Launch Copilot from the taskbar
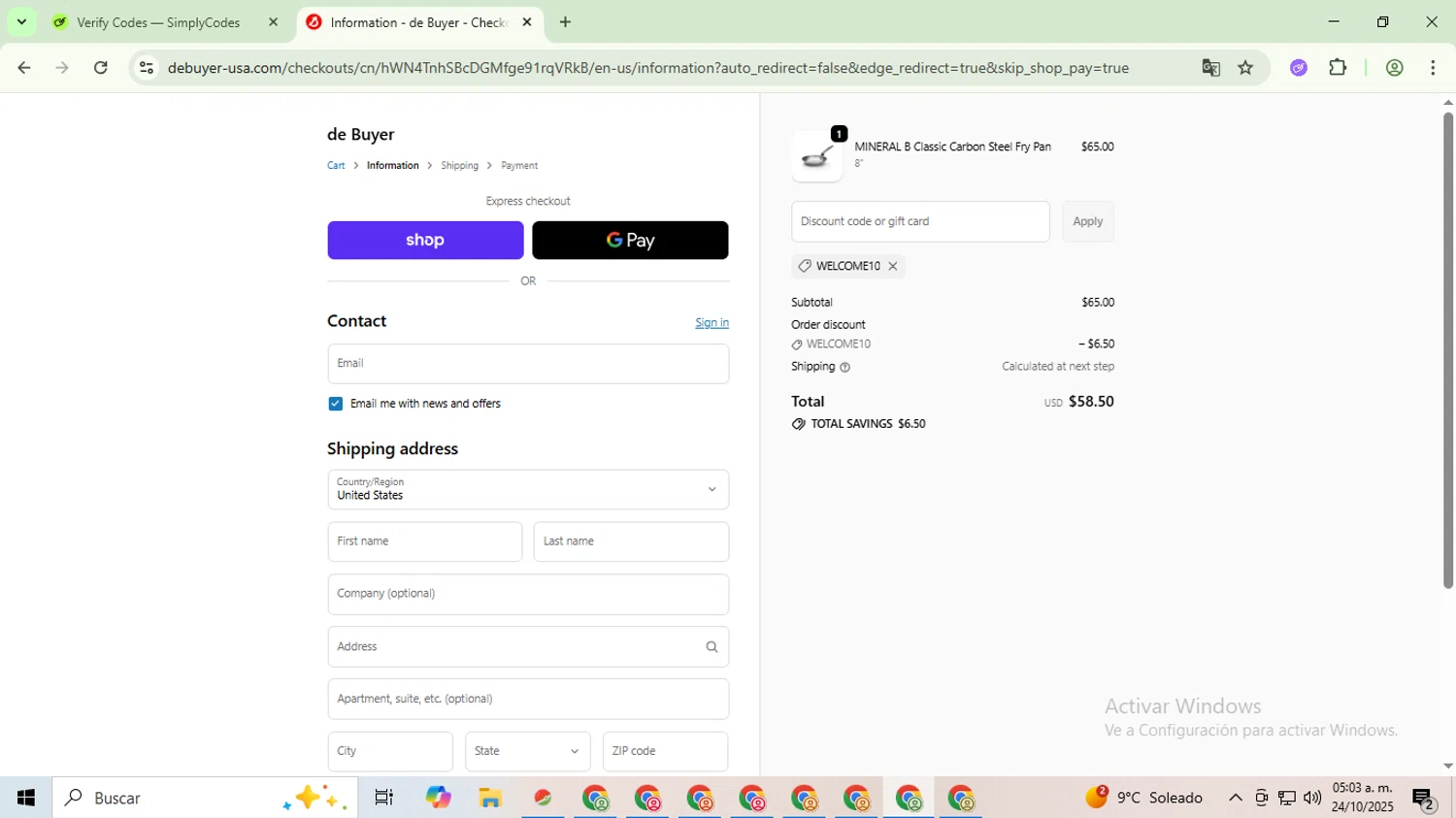 438,798
